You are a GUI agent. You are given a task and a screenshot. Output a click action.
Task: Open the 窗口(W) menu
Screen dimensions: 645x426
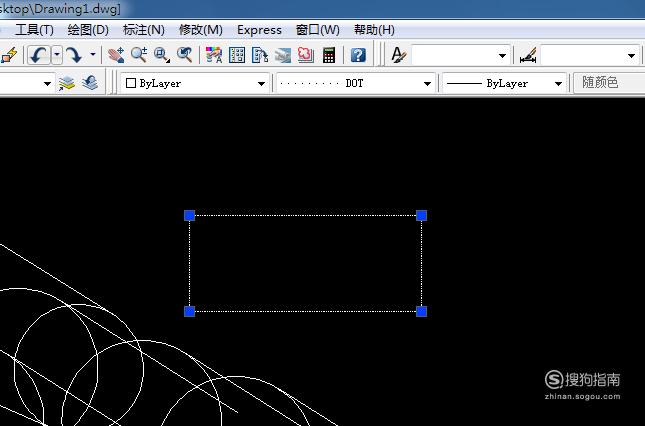(x=318, y=30)
